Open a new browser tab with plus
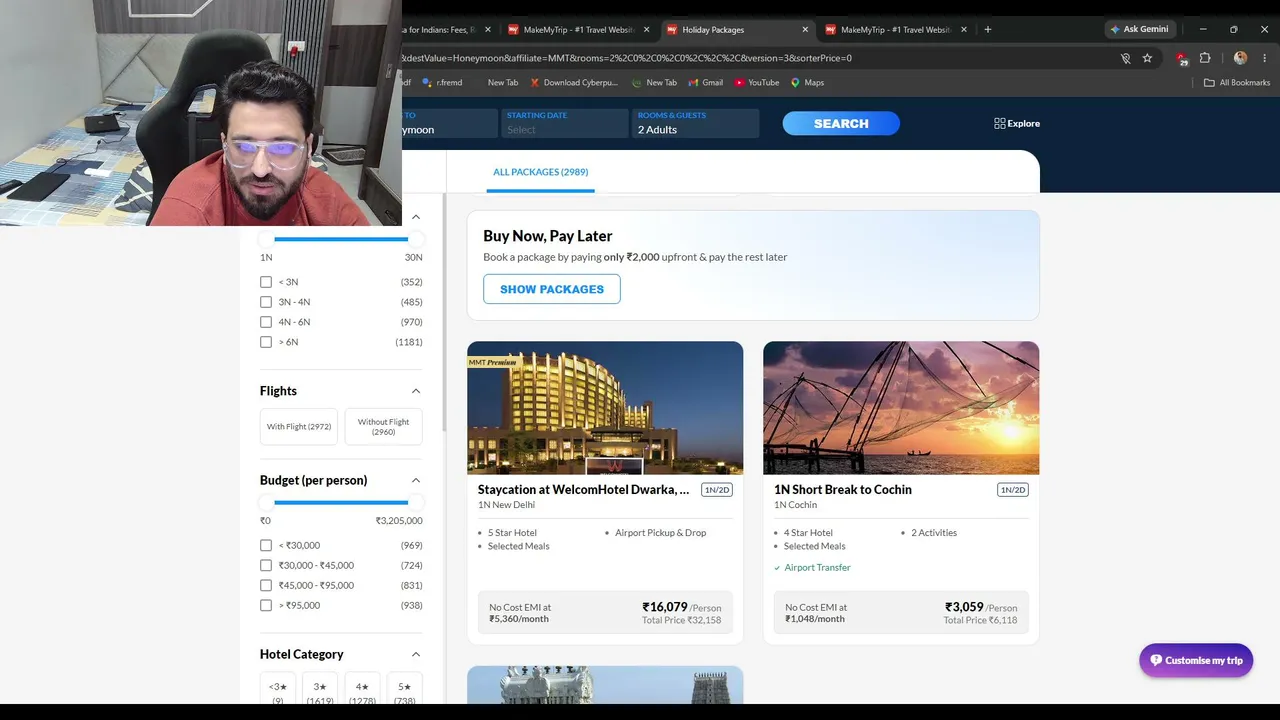 [x=988, y=29]
